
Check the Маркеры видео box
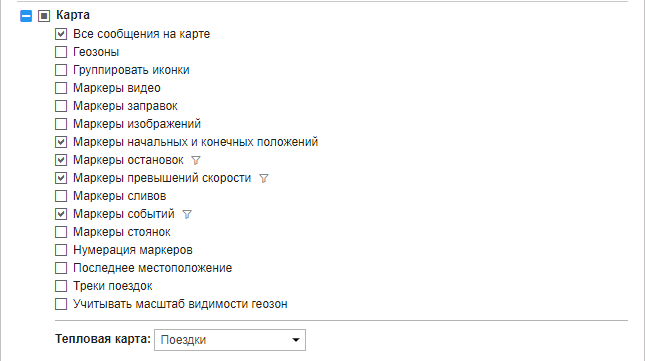pyautogui.click(x=61, y=88)
